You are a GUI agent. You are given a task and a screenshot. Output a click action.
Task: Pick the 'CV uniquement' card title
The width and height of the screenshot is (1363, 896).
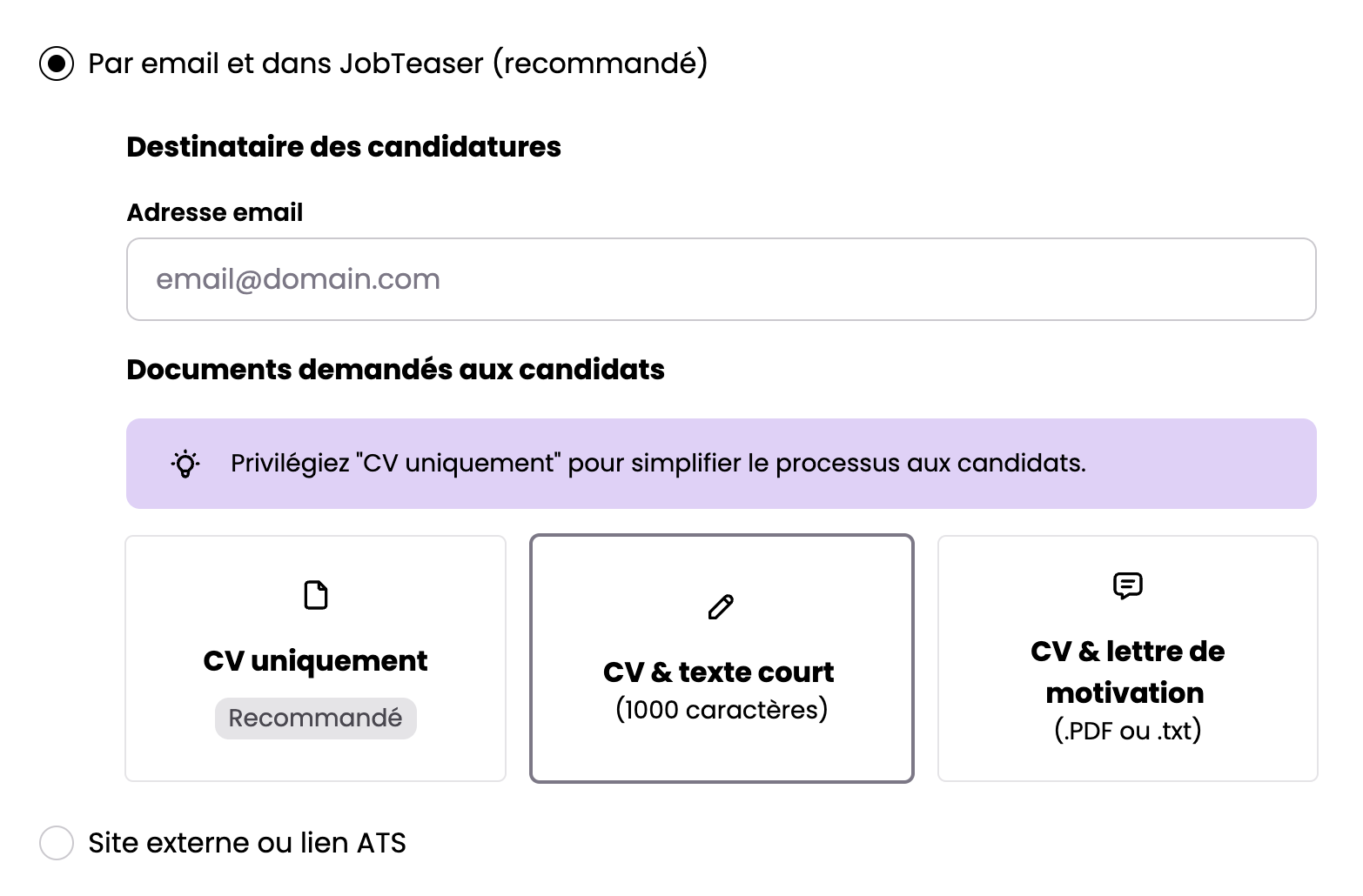pos(315,661)
